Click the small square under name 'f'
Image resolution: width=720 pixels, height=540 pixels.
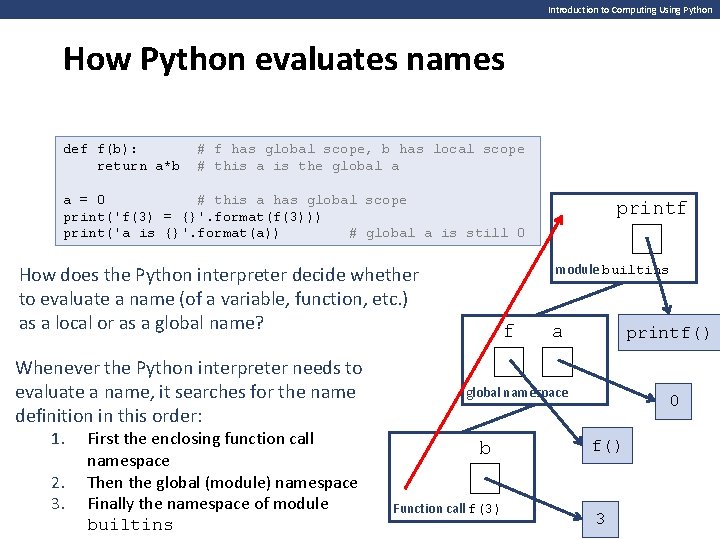tap(509, 362)
